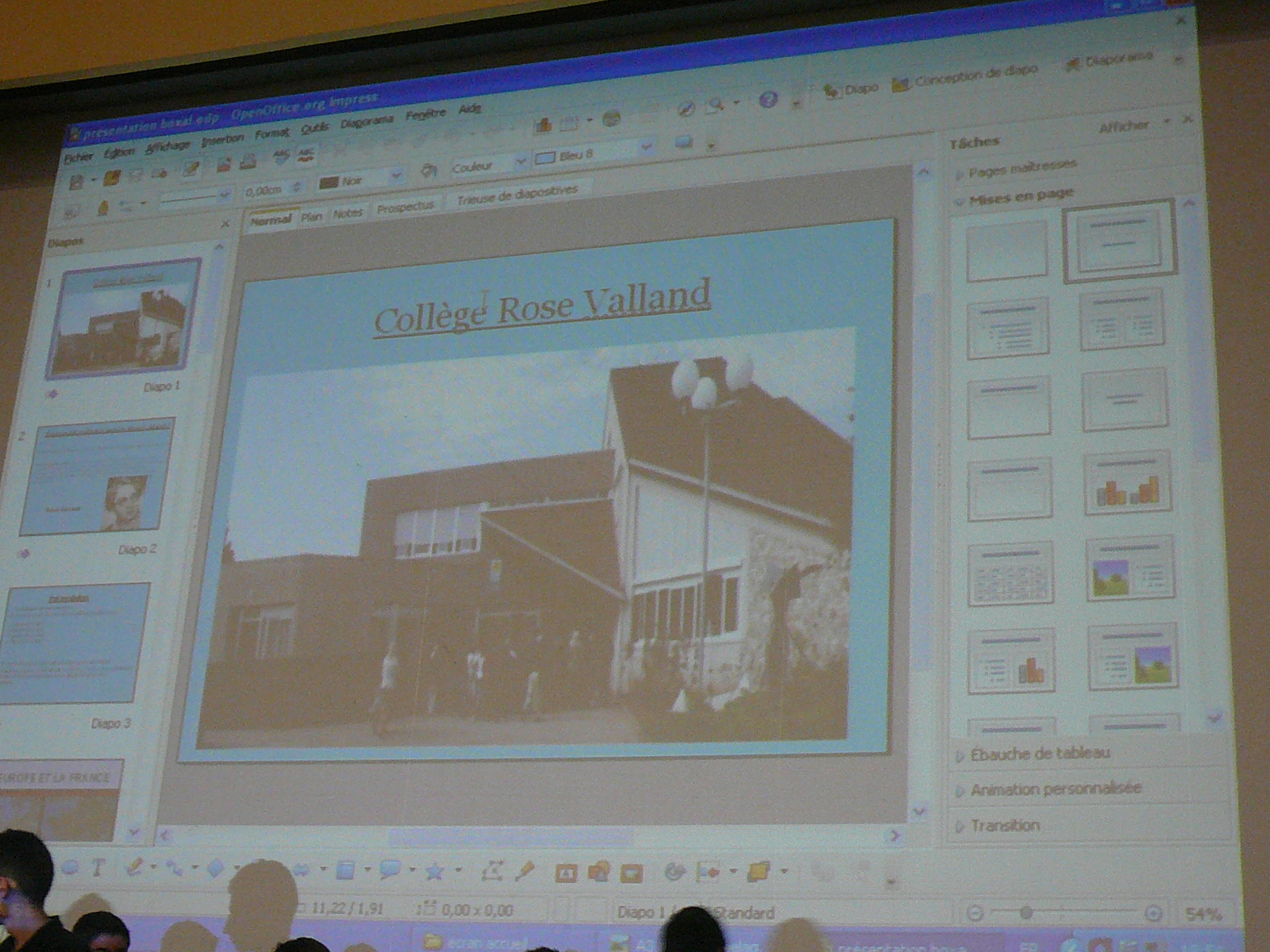Viewport: 1270px width, 952px height.
Task: Open the Édition menu
Action: click(x=119, y=152)
